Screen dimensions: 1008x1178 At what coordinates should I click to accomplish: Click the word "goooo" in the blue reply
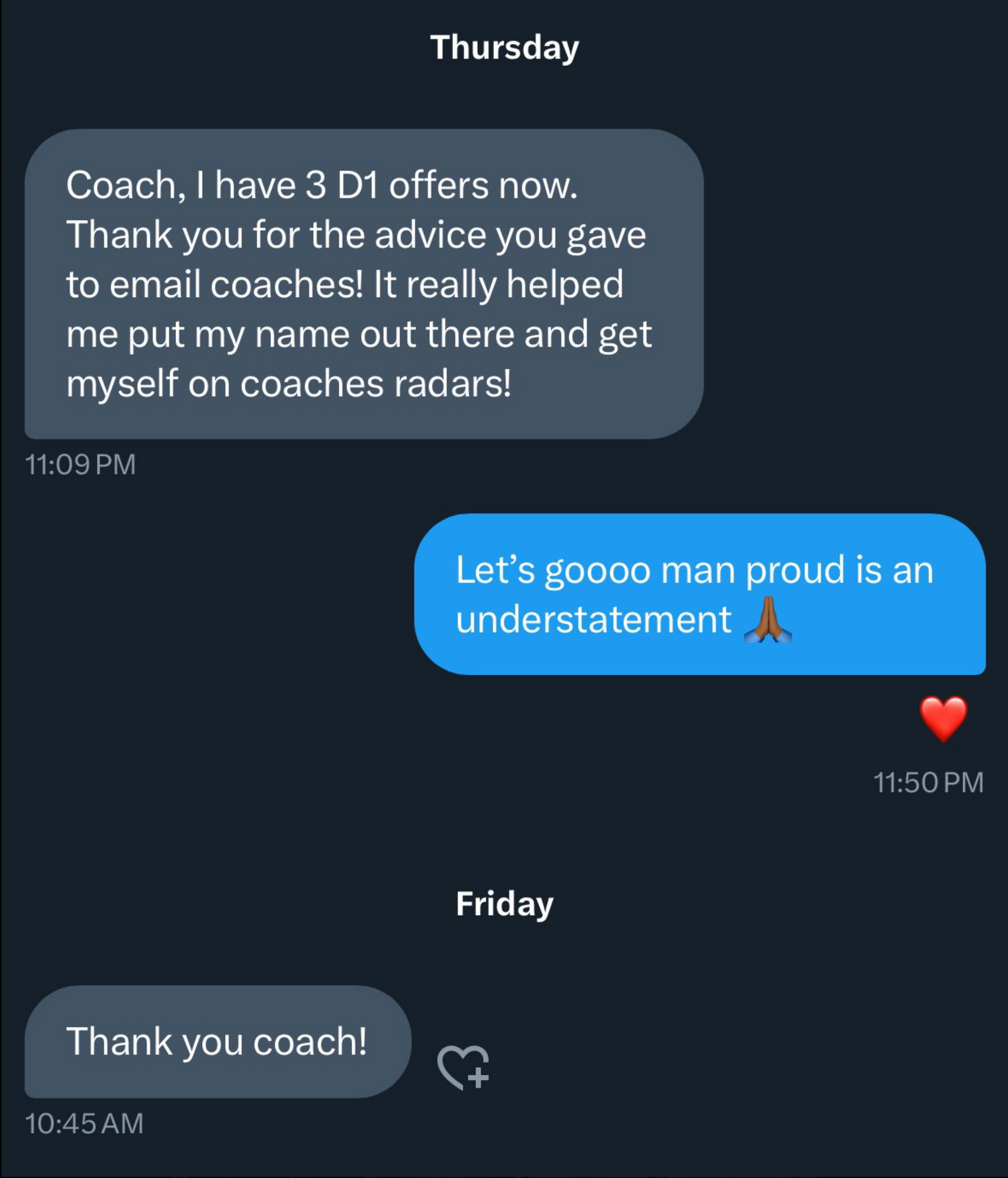pos(598,571)
